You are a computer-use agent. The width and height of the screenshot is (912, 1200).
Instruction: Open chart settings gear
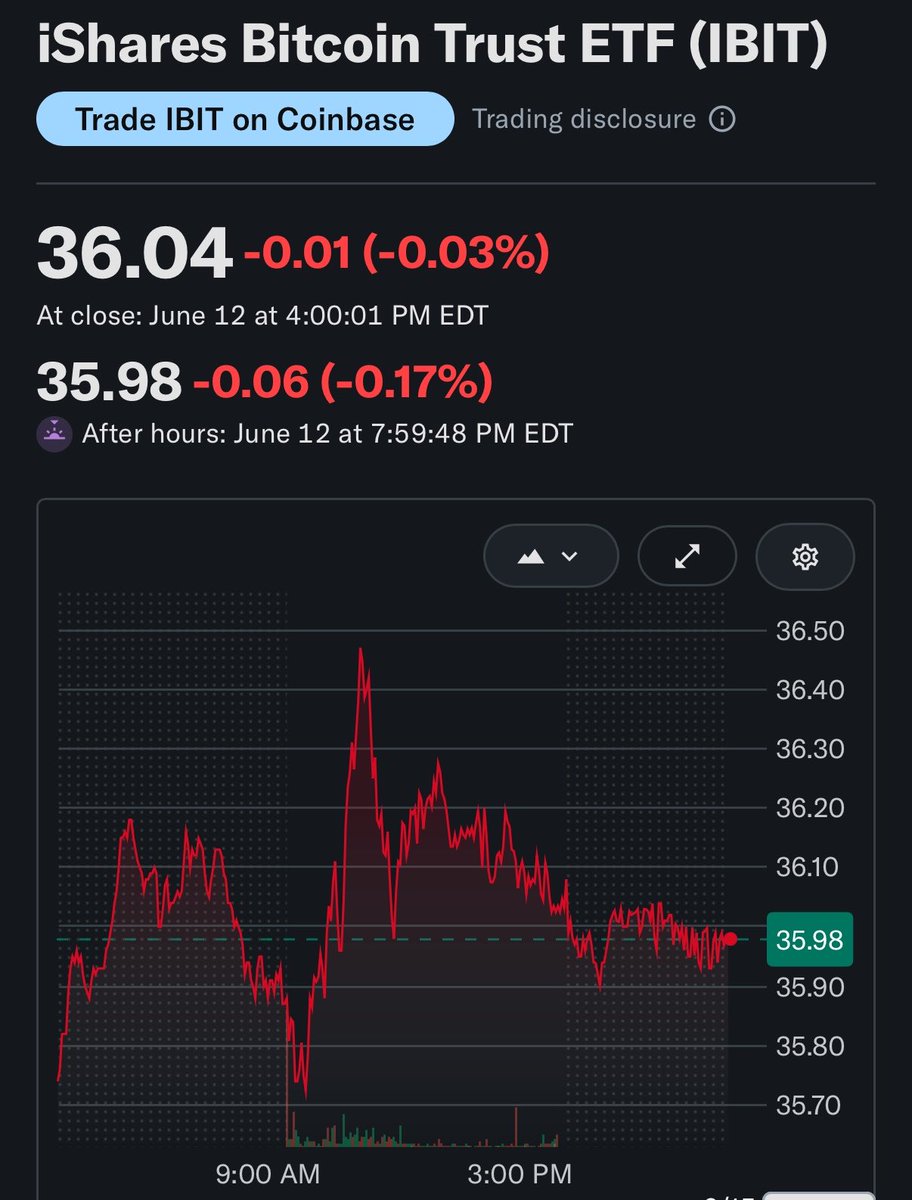[x=805, y=557]
